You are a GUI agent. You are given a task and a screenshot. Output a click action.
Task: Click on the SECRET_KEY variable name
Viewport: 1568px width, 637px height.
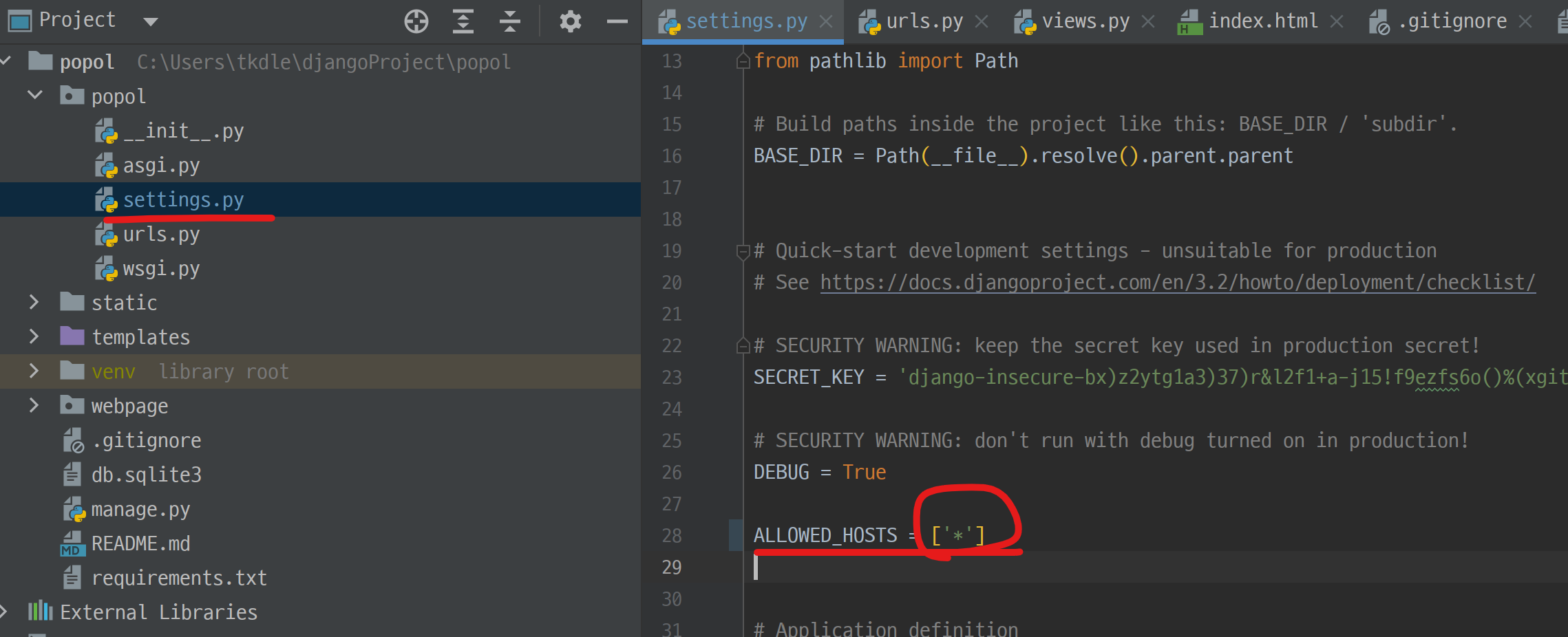[809, 378]
